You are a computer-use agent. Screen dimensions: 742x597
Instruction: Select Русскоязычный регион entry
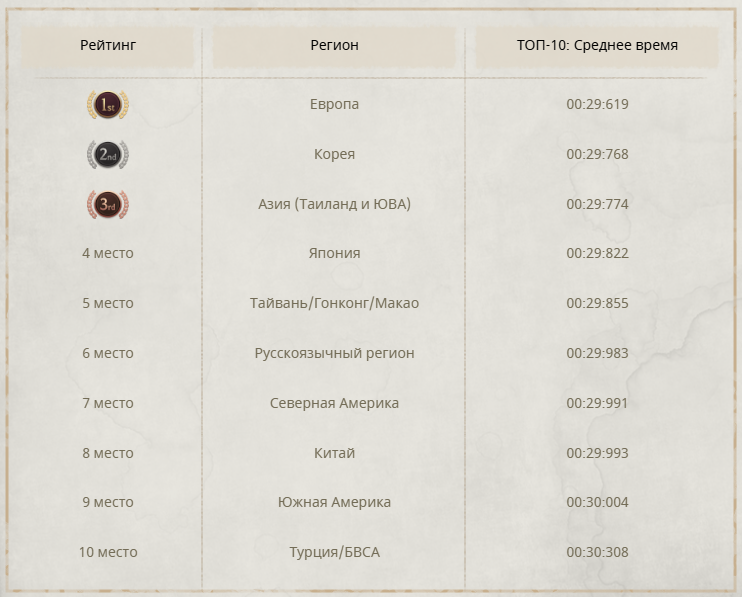[334, 353]
